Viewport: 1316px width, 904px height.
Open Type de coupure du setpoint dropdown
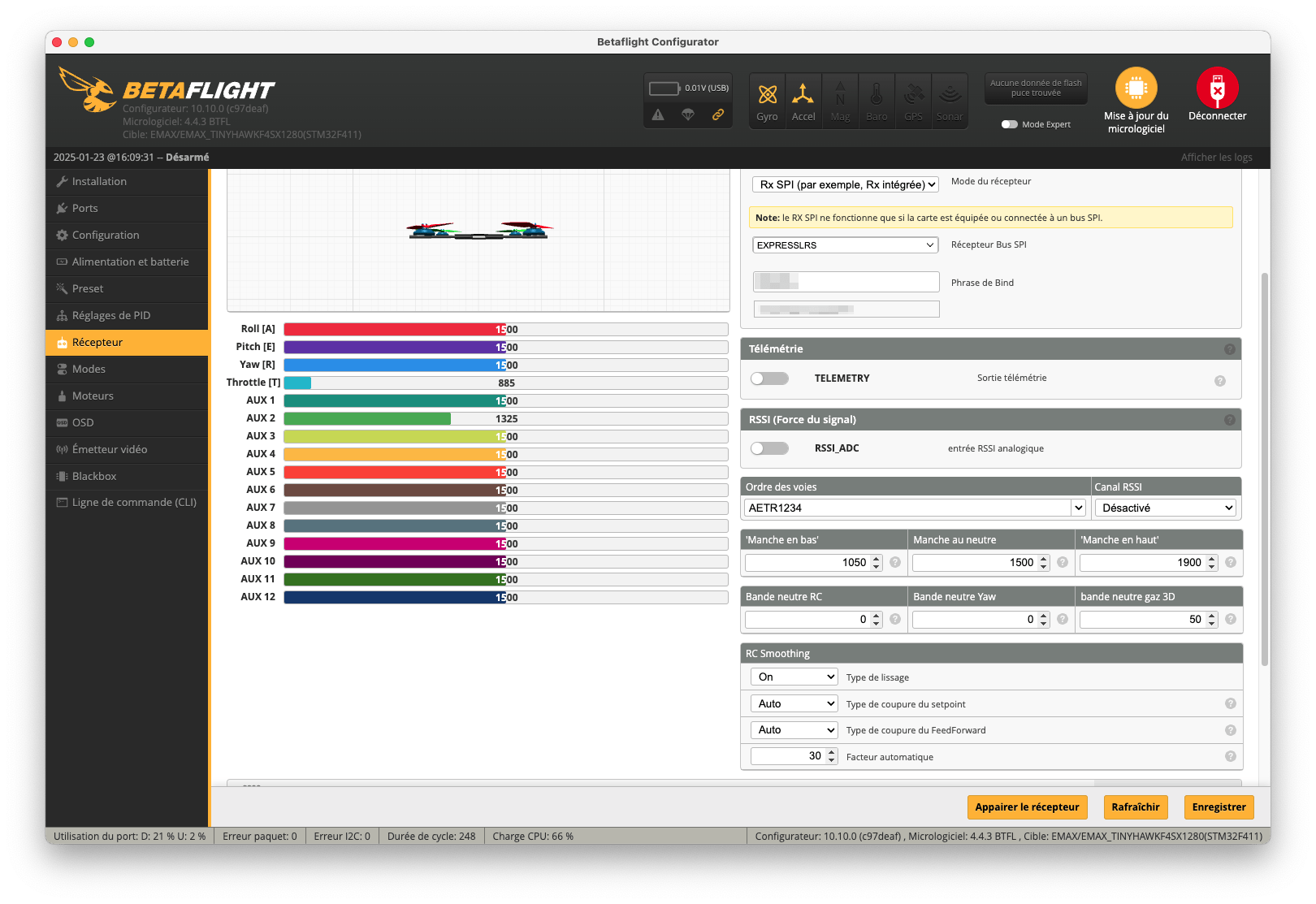794,703
